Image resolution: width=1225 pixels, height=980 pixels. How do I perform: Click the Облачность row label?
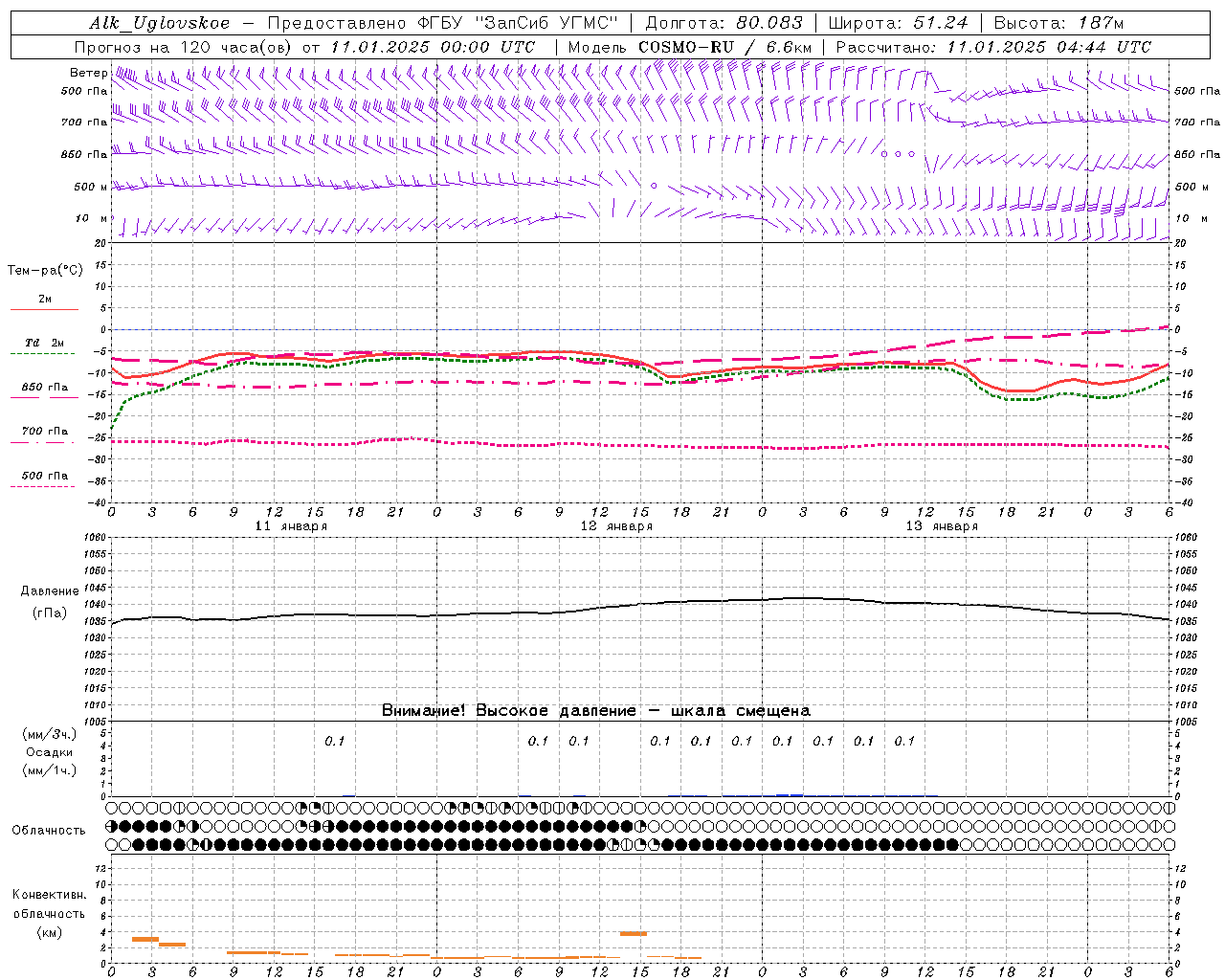click(x=49, y=830)
